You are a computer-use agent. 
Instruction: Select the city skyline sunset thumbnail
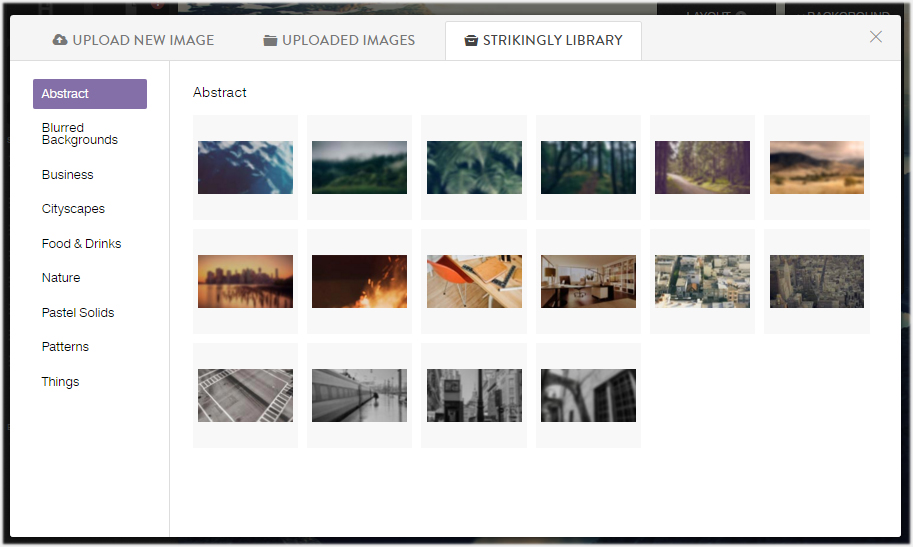pyautogui.click(x=245, y=281)
